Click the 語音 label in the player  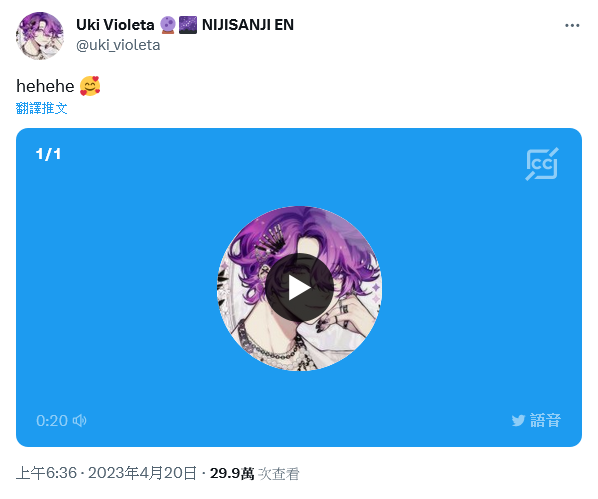pyautogui.click(x=545, y=420)
